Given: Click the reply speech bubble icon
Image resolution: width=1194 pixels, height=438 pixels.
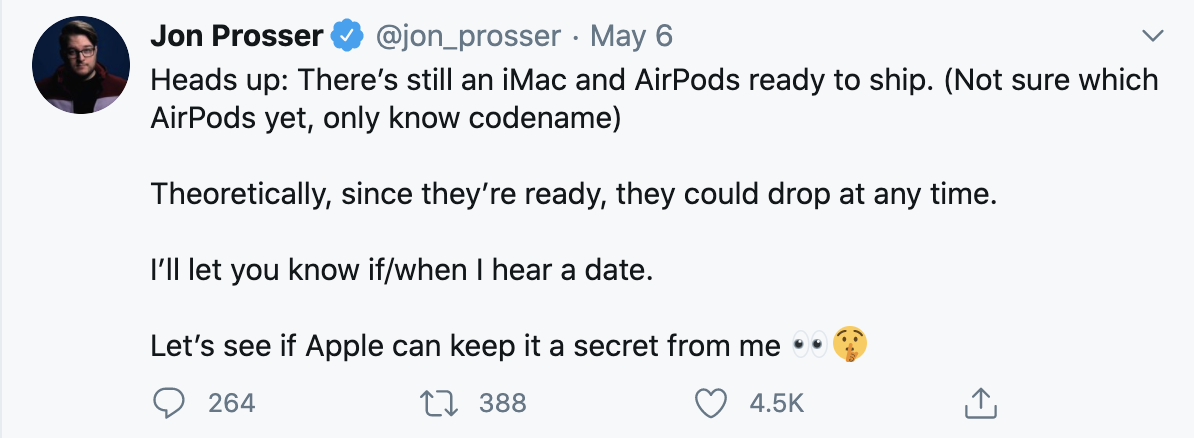Looking at the screenshot, I should 171,403.
